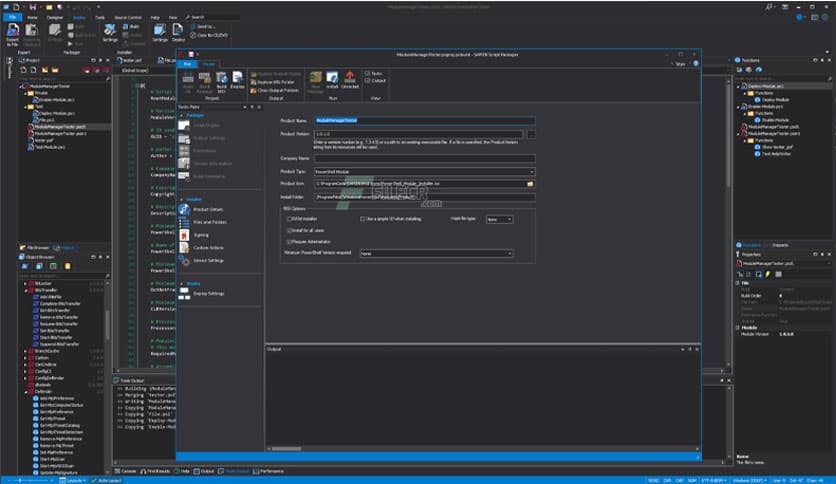Click the first icon in Functions panel toolbar
Image resolution: width=836 pixels, height=484 pixels.
click(739, 69)
